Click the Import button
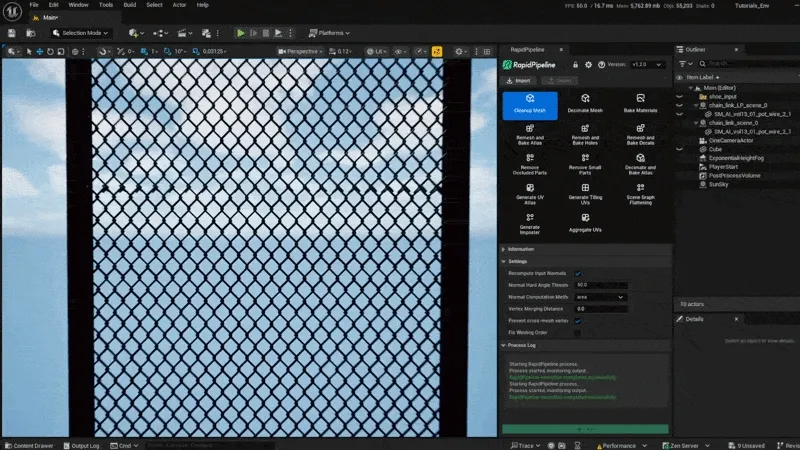Viewport: 800px width, 450px height. pyautogui.click(x=518, y=81)
